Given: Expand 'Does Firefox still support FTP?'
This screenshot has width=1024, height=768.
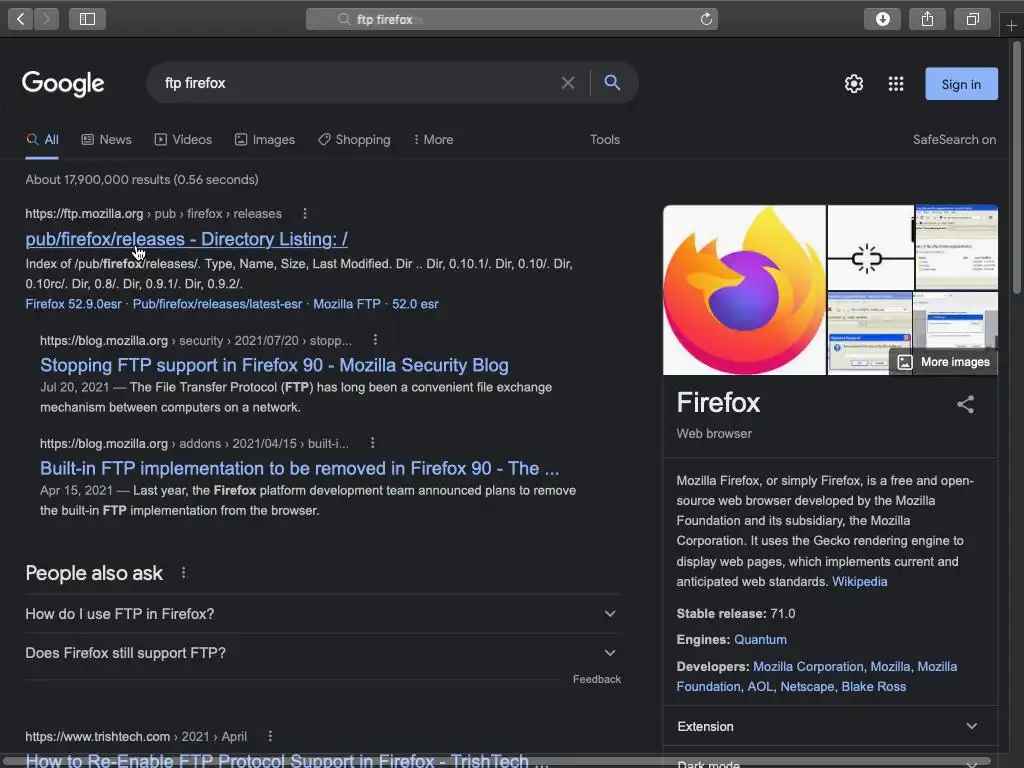Looking at the screenshot, I should pyautogui.click(x=322, y=653).
